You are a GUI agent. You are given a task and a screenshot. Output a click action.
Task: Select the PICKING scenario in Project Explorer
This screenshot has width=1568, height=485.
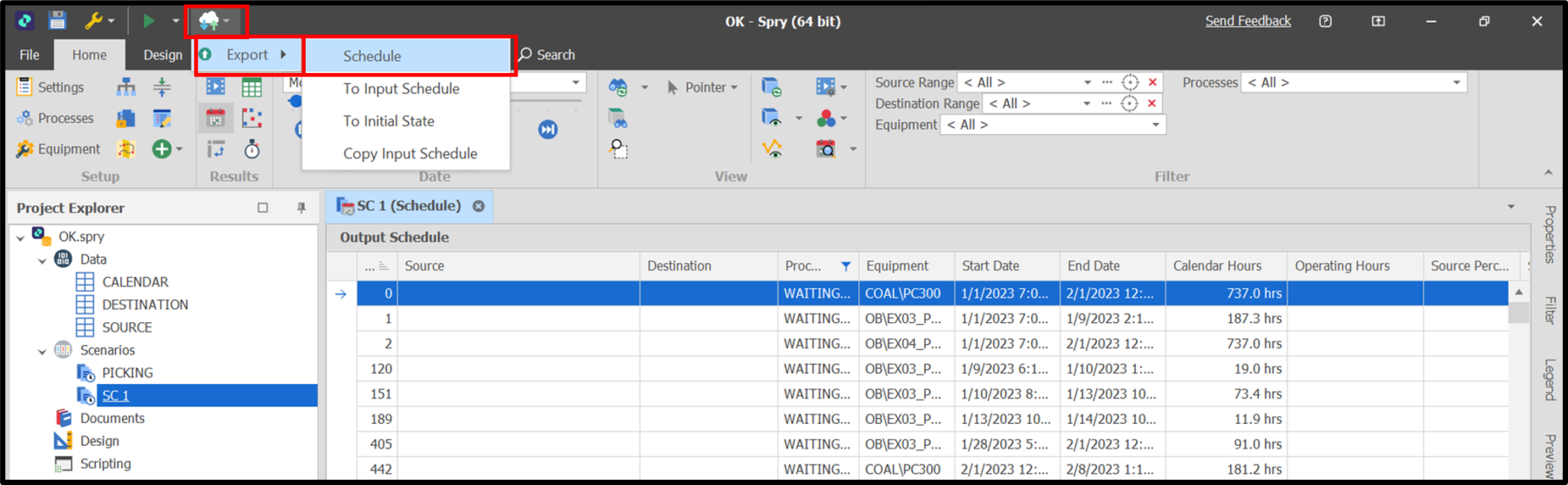127,373
